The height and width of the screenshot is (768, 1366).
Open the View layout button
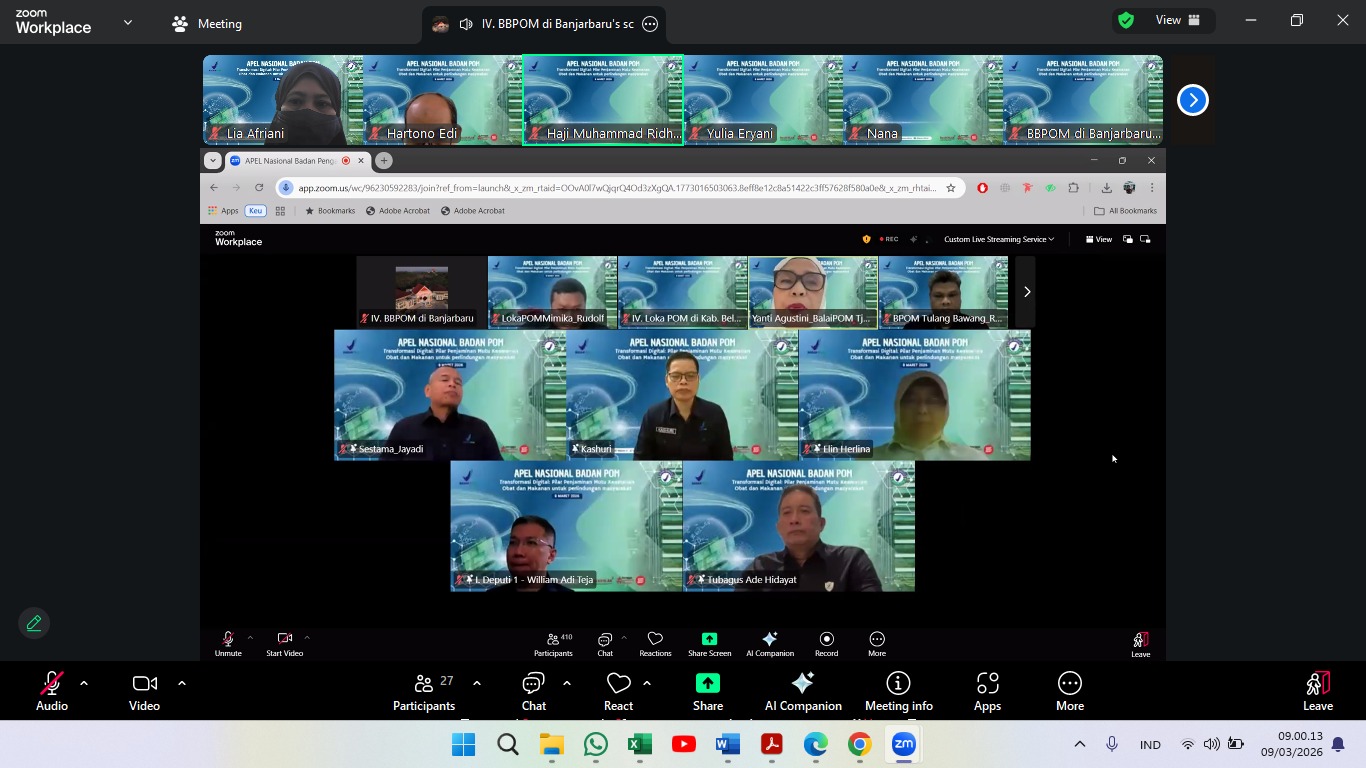(x=1177, y=20)
